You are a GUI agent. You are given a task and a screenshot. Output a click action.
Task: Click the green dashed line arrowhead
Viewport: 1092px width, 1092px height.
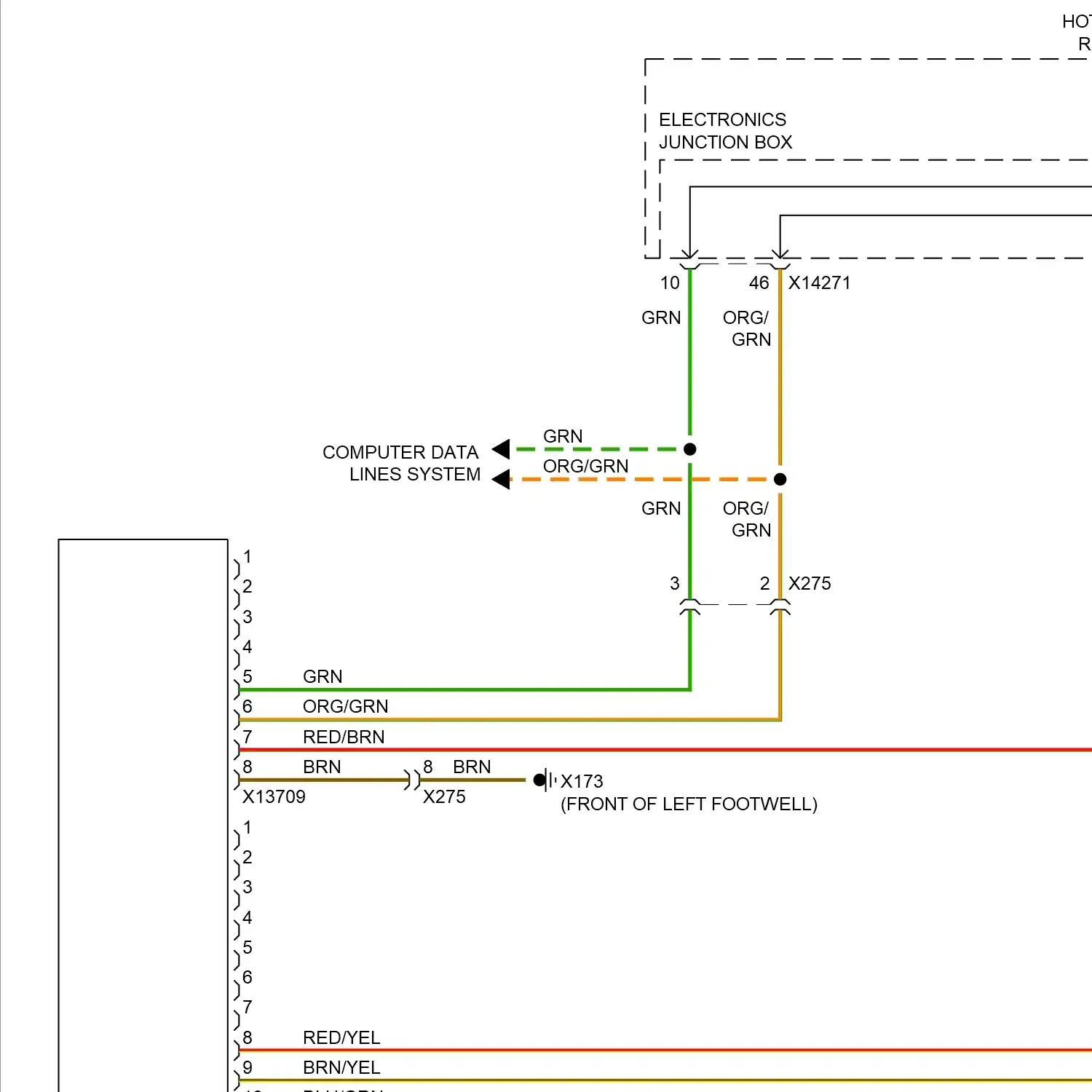coord(501,449)
